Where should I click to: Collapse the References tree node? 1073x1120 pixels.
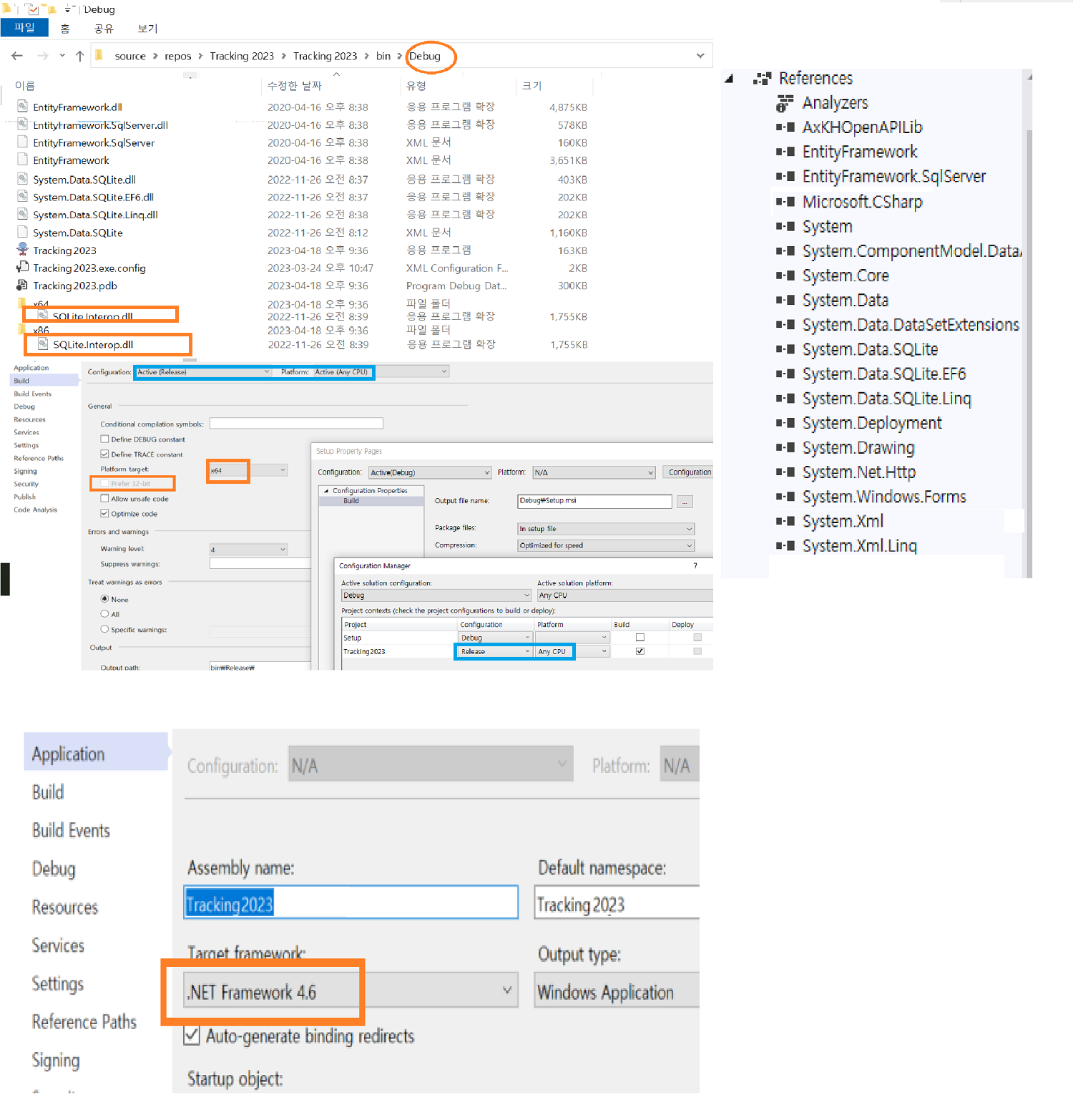click(x=729, y=79)
